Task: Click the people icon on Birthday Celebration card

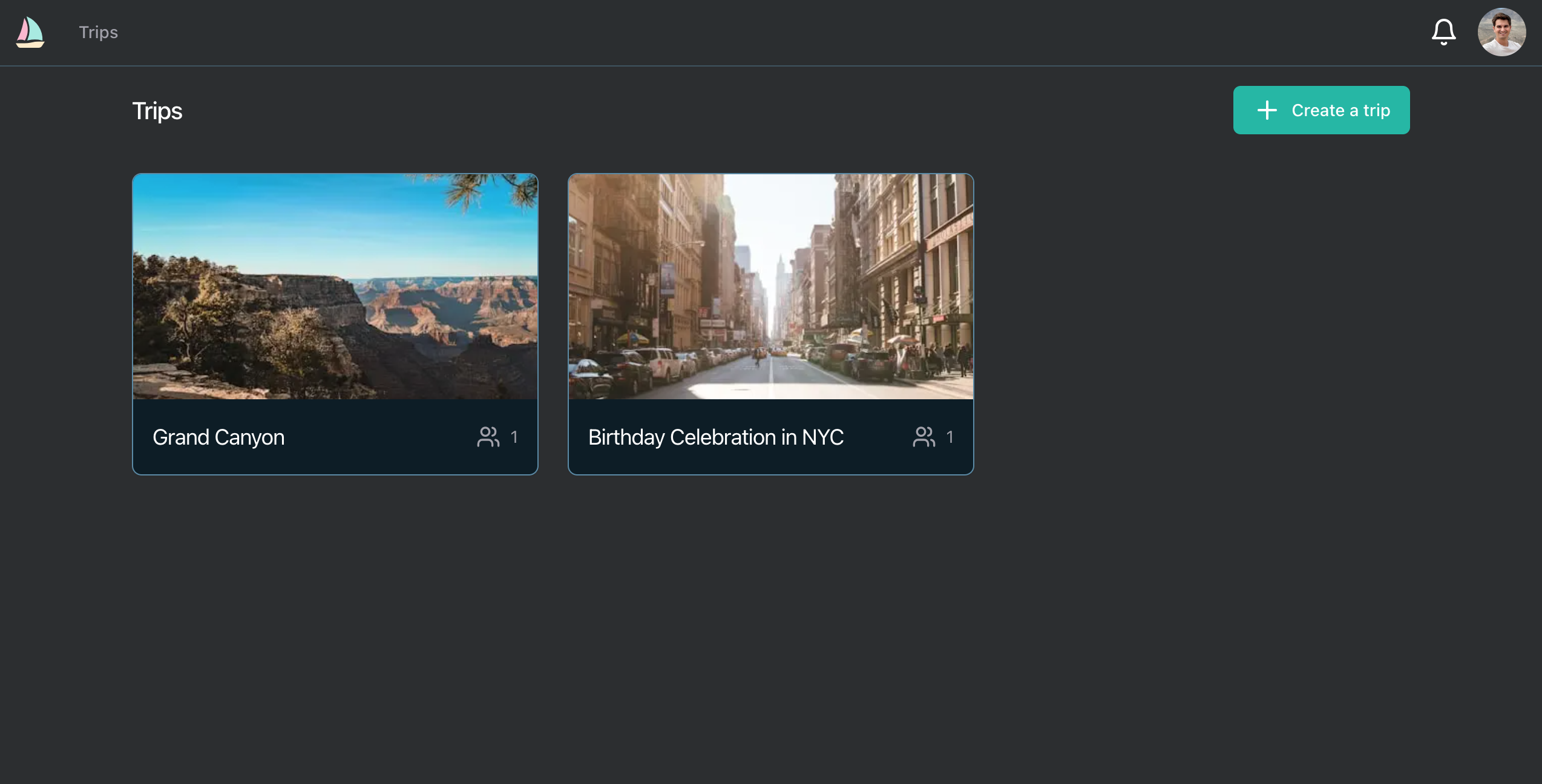Action: tap(924, 437)
